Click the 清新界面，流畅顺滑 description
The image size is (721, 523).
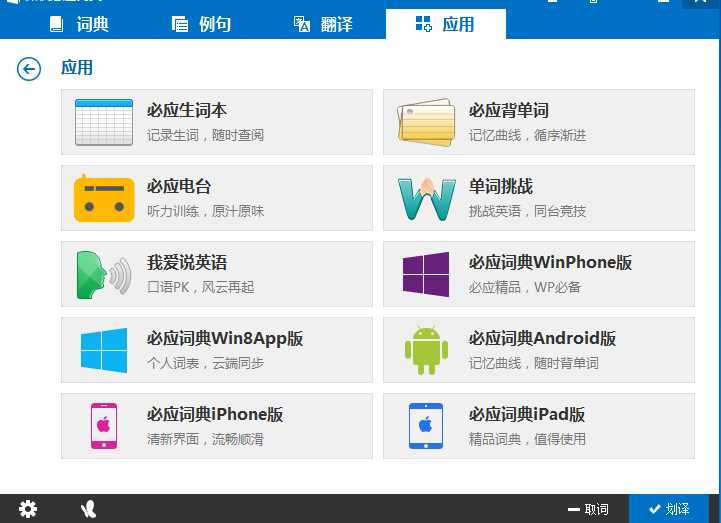[206, 439]
